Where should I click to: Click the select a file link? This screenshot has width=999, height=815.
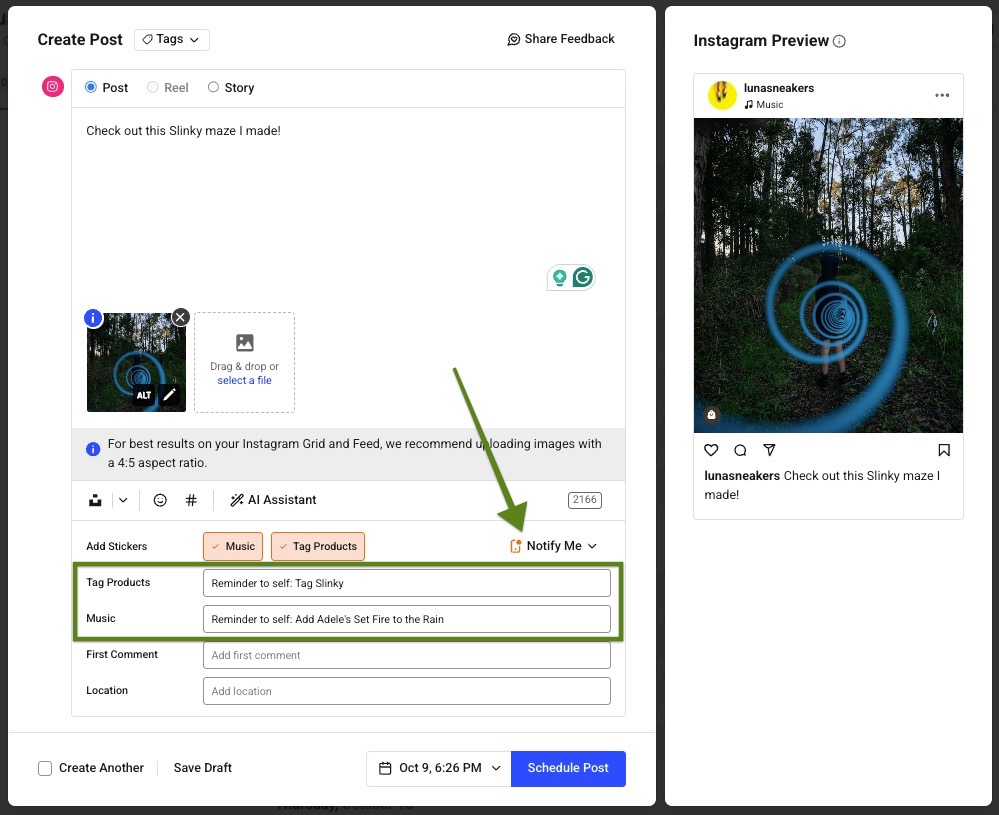(245, 380)
